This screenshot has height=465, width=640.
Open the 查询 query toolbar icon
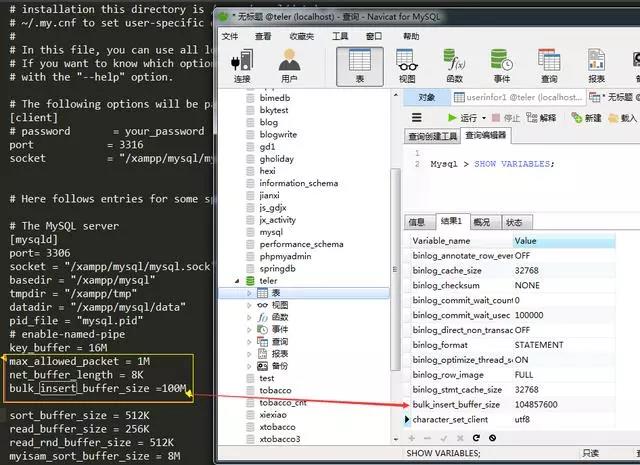pos(549,66)
